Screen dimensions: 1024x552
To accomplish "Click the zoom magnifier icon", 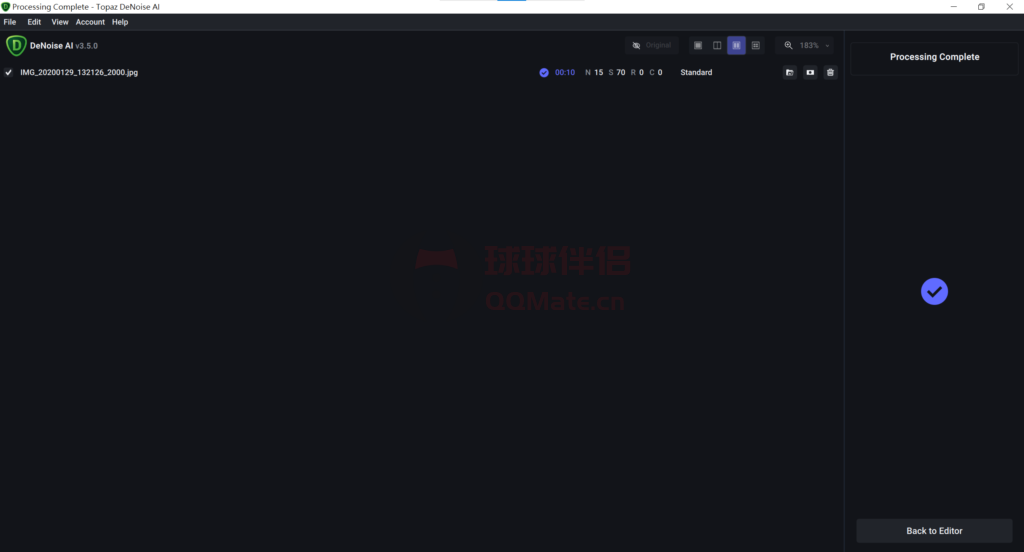I will [x=788, y=46].
